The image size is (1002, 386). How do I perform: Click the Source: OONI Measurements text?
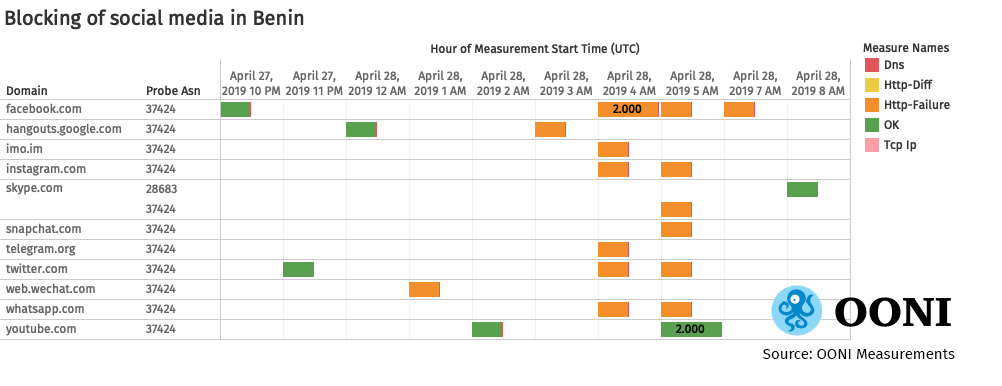point(858,354)
